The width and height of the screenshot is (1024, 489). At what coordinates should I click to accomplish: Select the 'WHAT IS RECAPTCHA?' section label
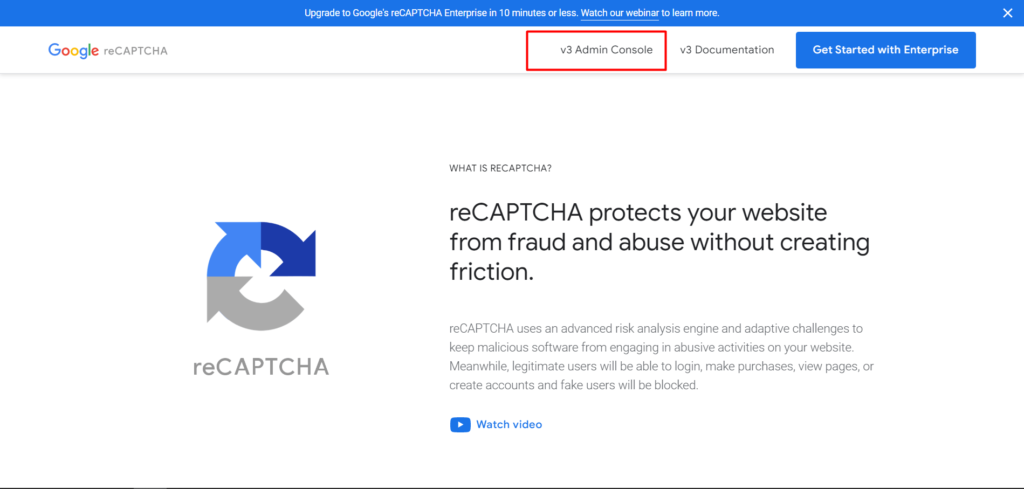click(x=500, y=168)
